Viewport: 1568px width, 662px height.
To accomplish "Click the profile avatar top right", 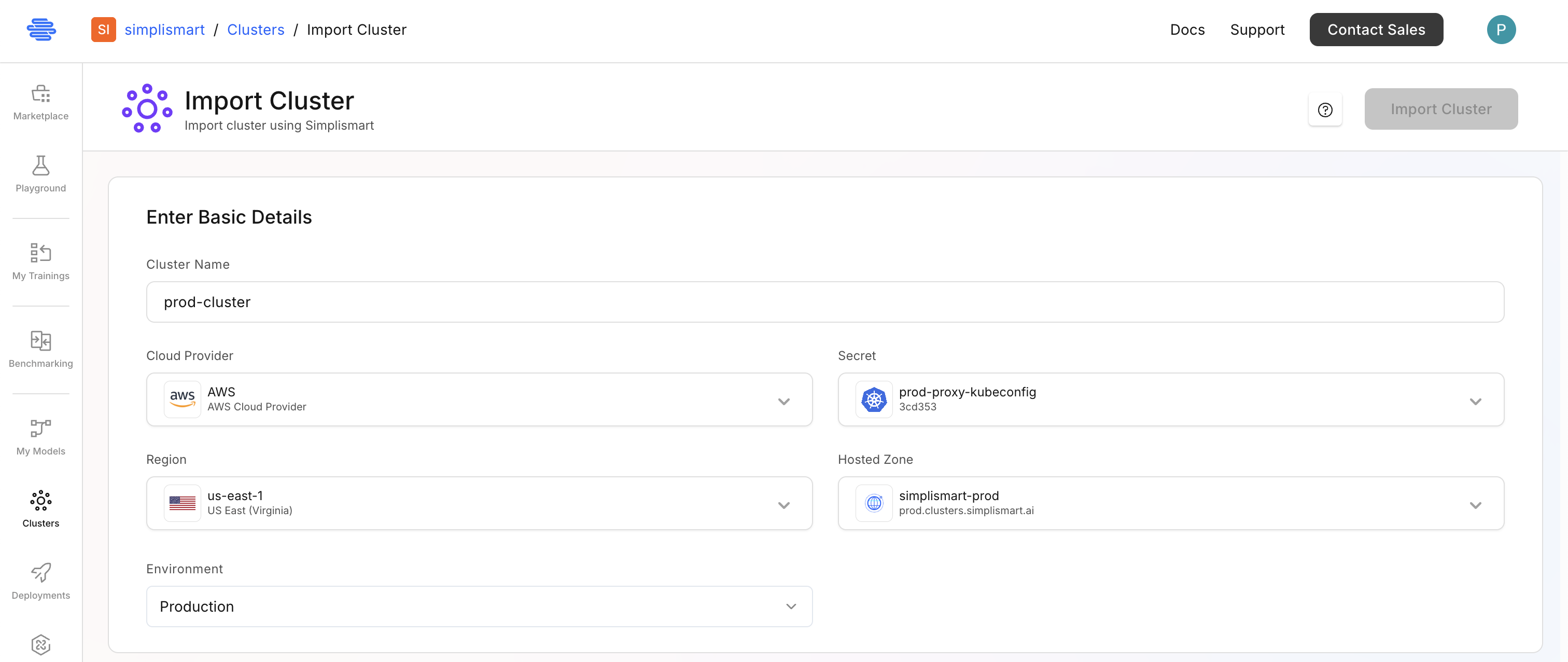I will 1502,29.
